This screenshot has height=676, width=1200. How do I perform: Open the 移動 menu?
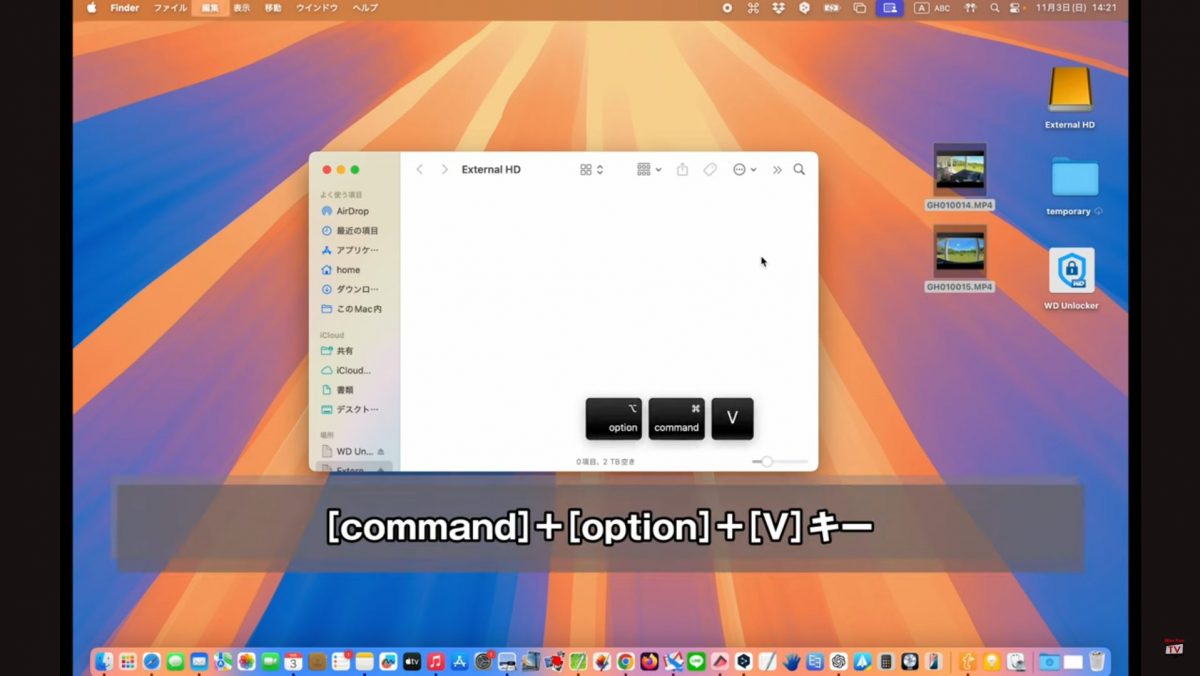coord(273,8)
